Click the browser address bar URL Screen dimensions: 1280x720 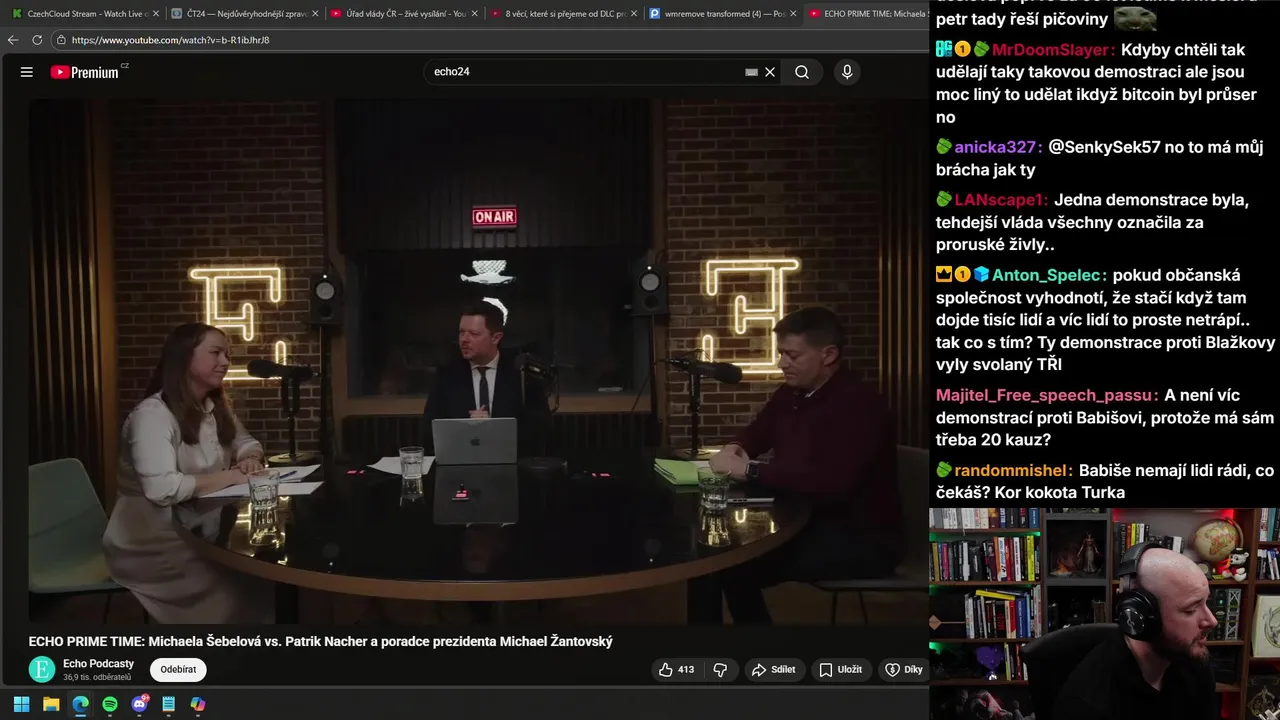pos(170,40)
